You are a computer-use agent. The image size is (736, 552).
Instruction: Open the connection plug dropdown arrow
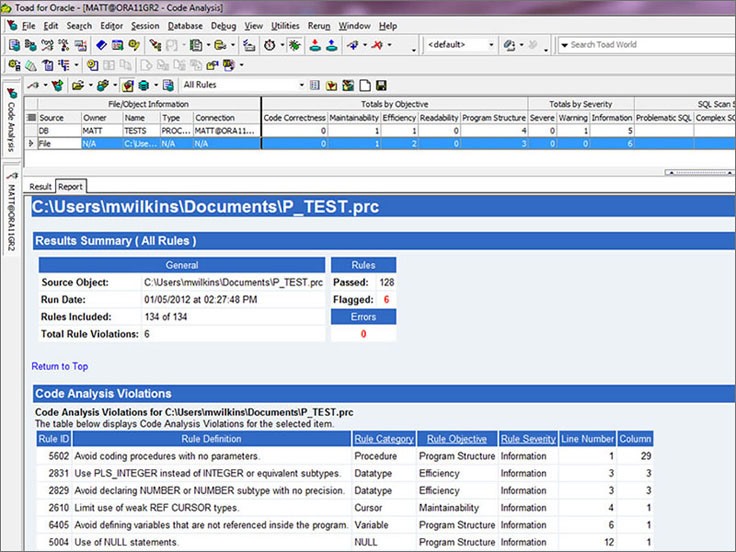pyautogui.click(x=45, y=85)
